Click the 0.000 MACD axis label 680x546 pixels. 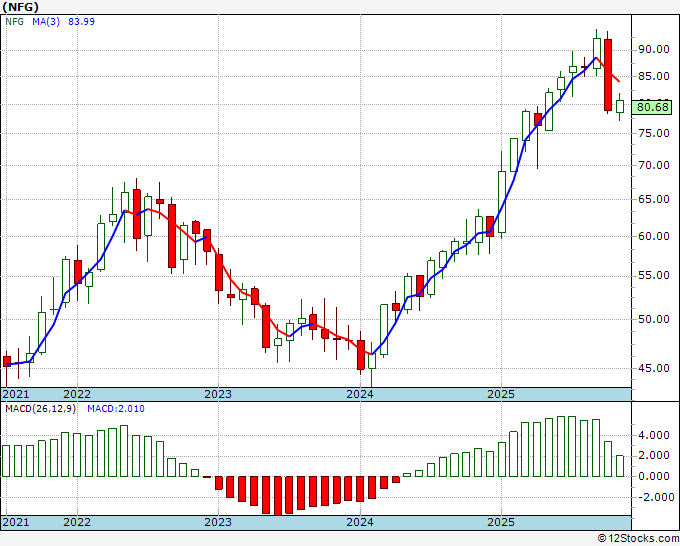(654, 476)
